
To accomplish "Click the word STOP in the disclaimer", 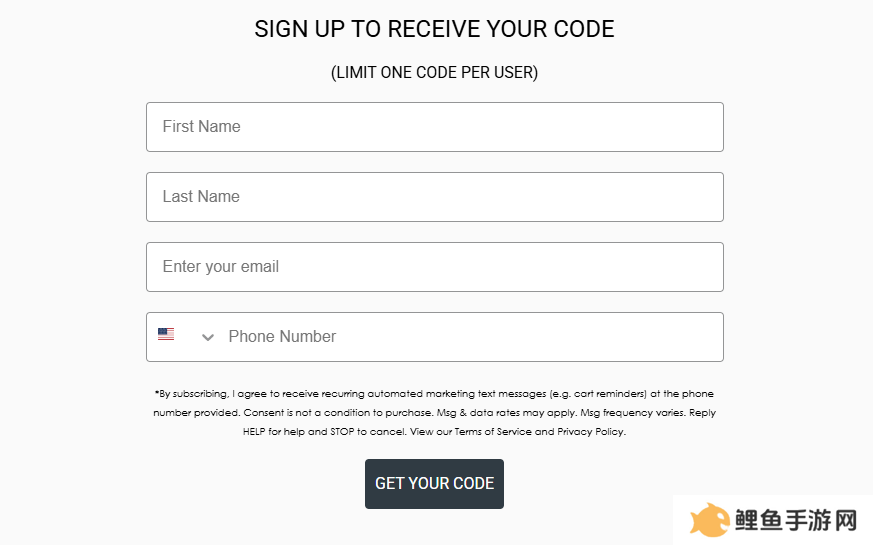I will pos(342,431).
